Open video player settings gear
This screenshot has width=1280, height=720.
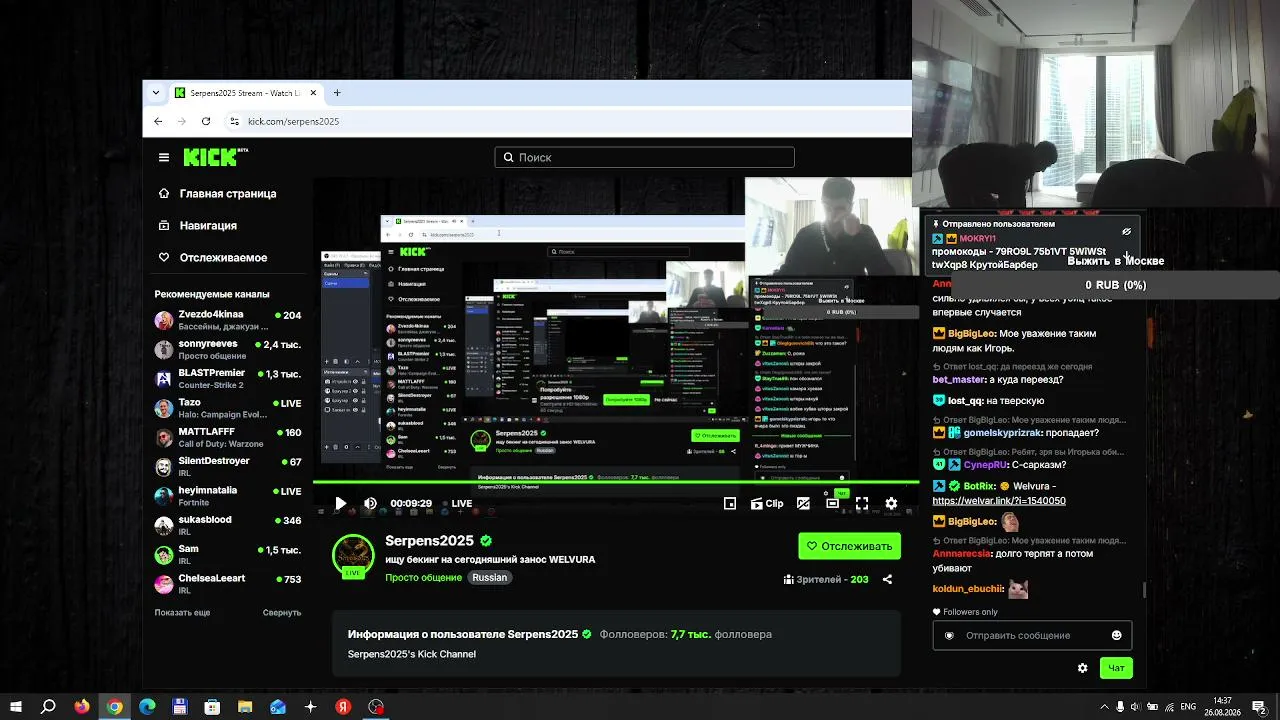(891, 504)
